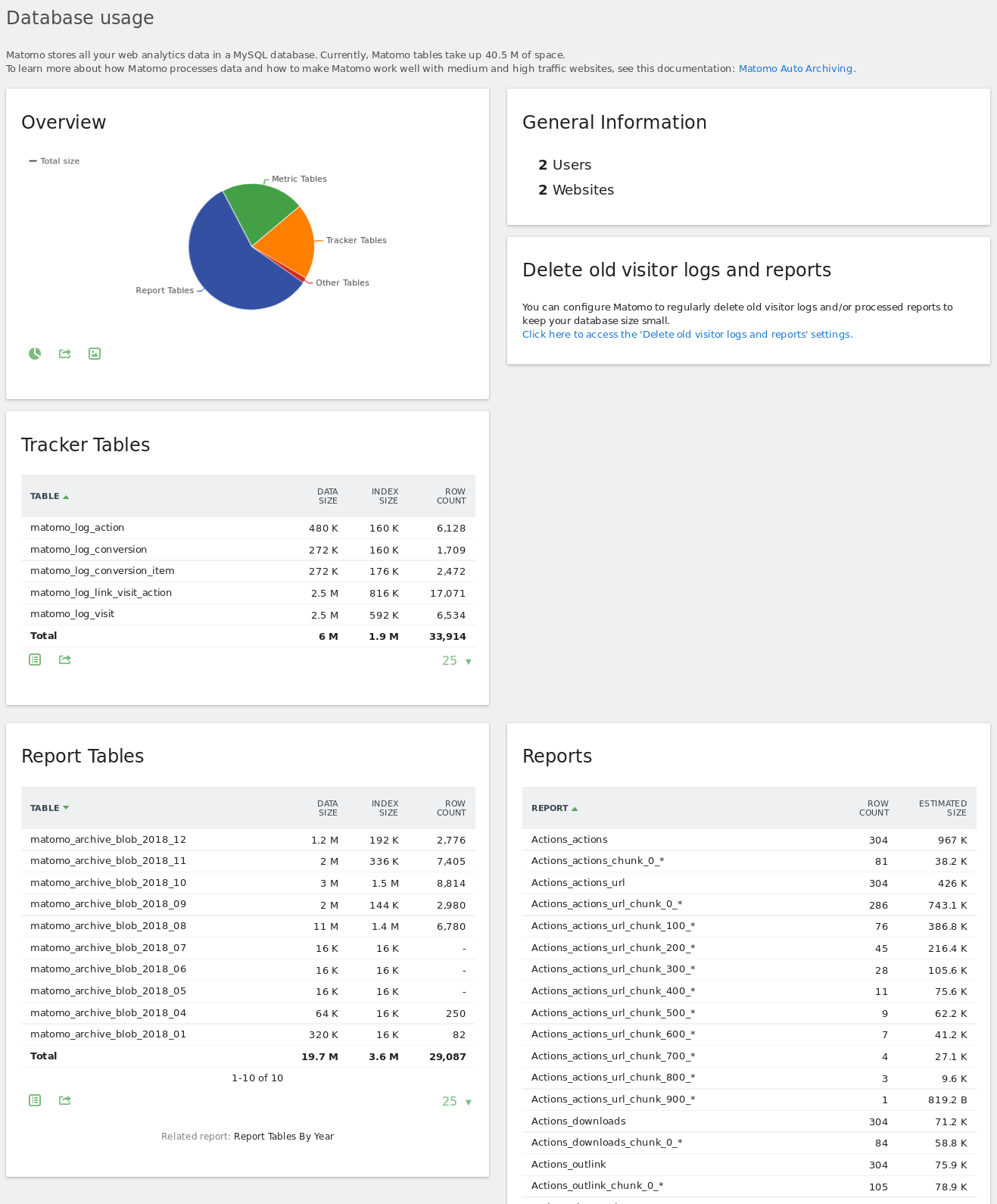This screenshot has width=997, height=1204.
Task: Sort Reports by the REPORT column header
Action: click(550, 809)
